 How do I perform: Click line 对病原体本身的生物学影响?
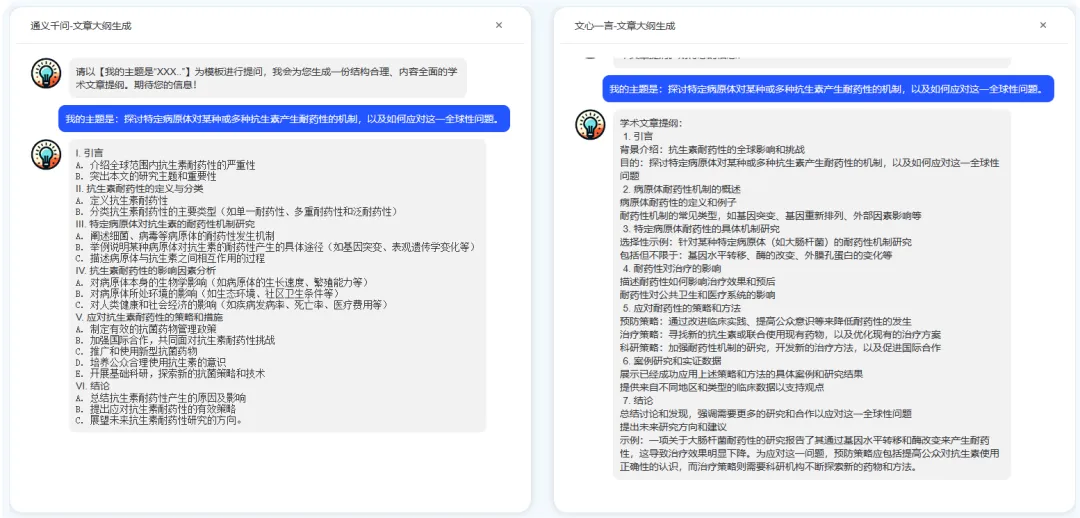point(222,282)
